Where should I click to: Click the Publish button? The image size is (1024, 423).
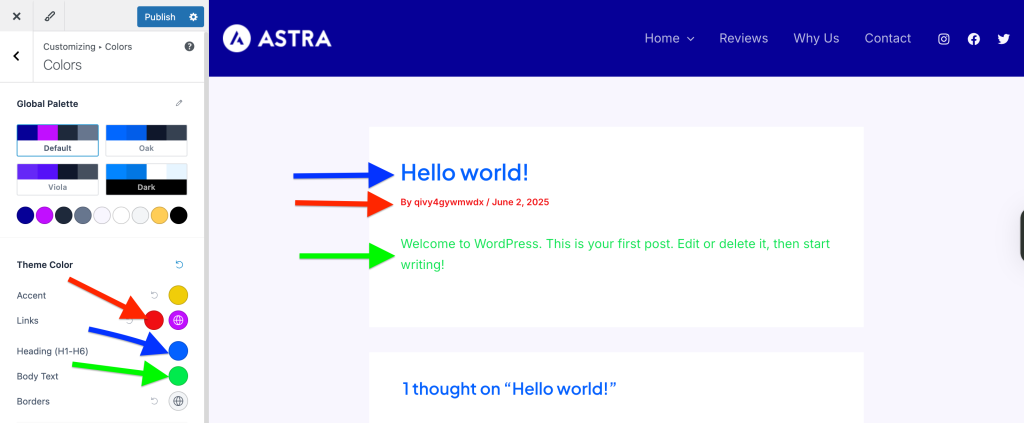[159, 17]
